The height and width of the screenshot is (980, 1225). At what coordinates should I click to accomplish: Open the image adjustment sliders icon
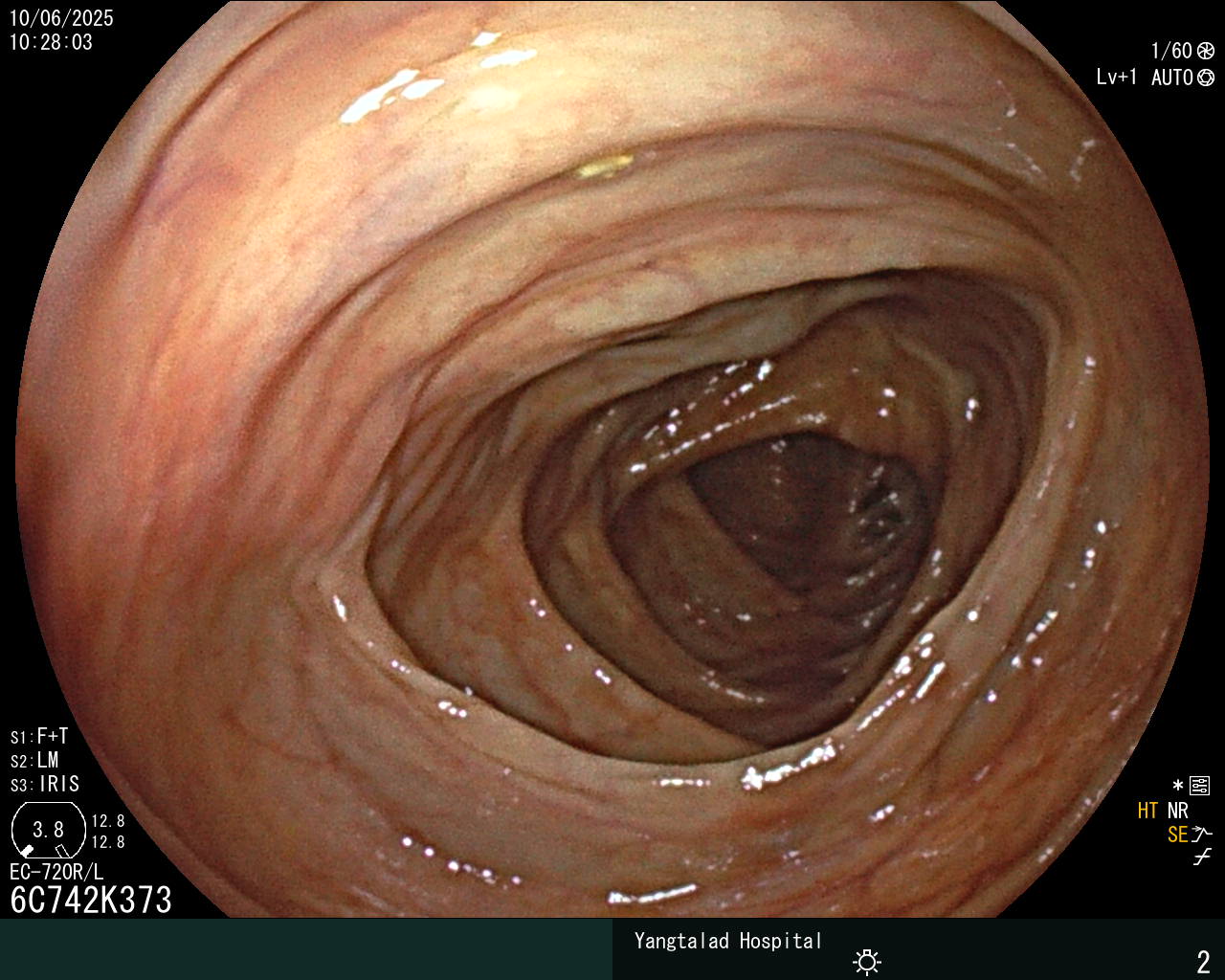pos(1199,786)
